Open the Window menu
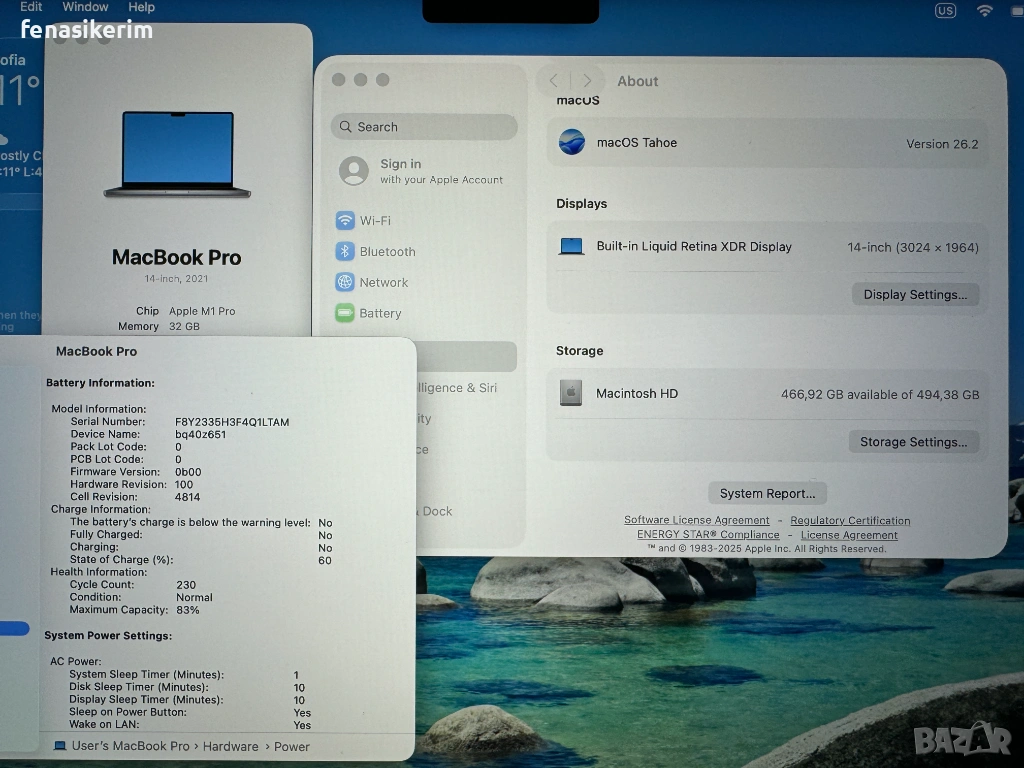This screenshot has width=1024, height=768. tap(85, 7)
